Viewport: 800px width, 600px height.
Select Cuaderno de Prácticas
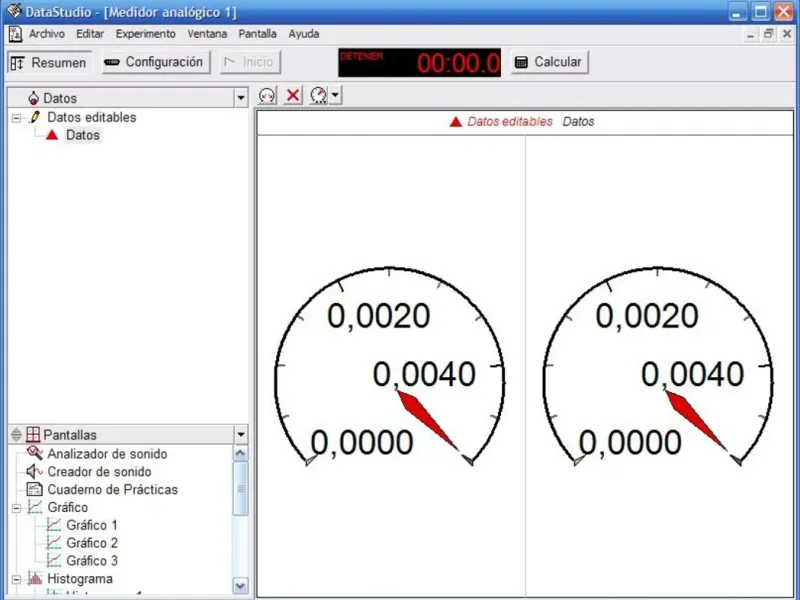(x=113, y=489)
